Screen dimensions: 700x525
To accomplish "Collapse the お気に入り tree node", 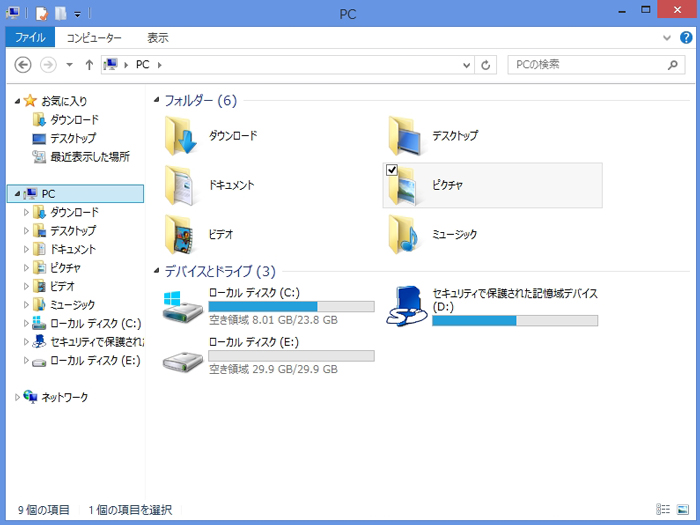I will (17, 101).
